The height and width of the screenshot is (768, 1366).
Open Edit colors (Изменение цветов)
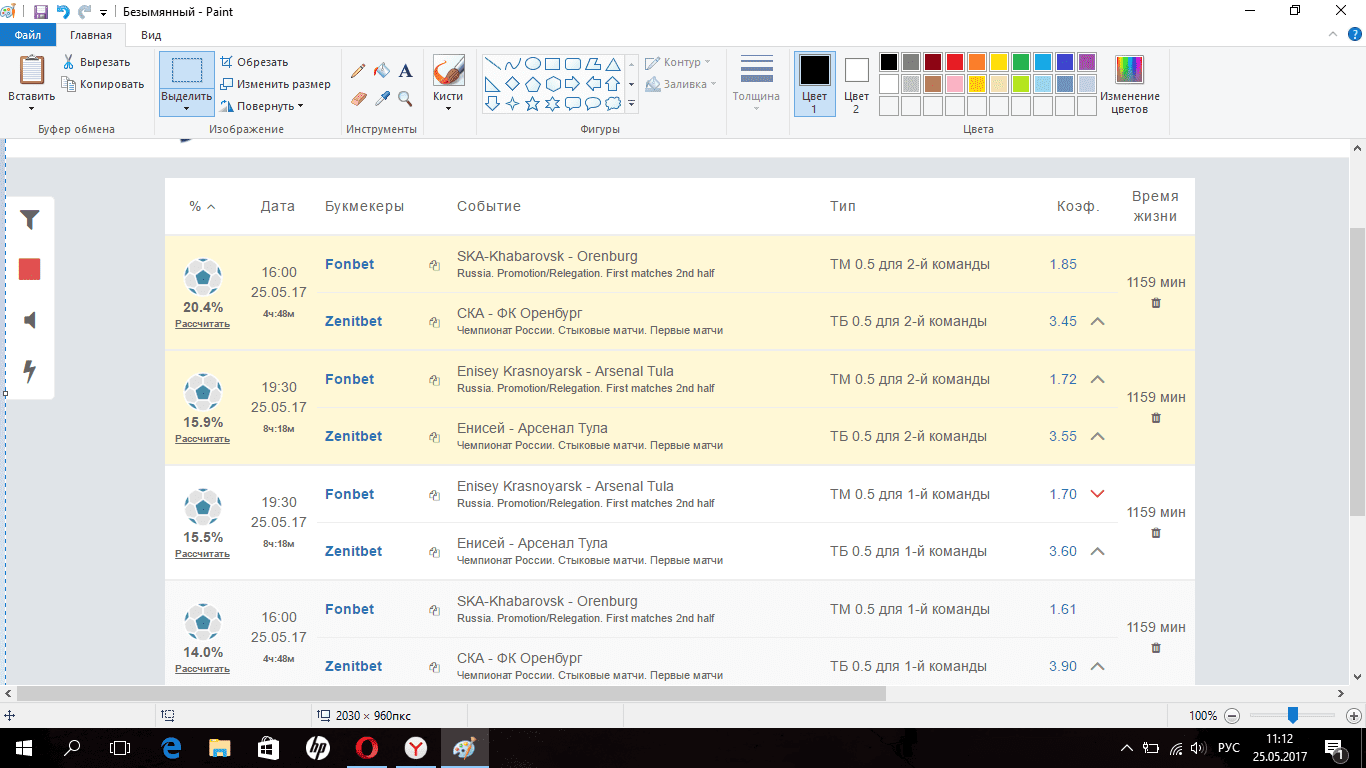(1130, 84)
